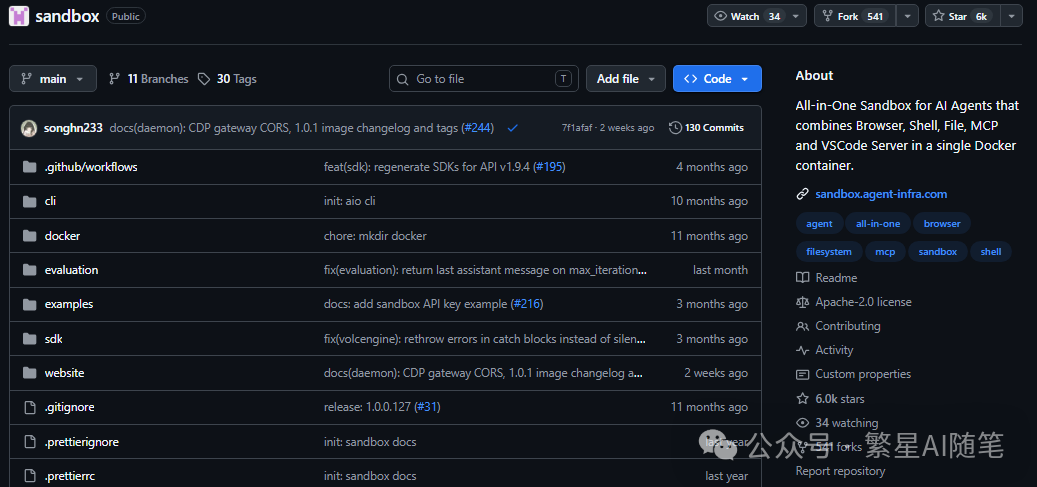Viewport: 1037px width, 487px height.
Task: Click the sandbox repository avatar icon
Action: [19, 16]
